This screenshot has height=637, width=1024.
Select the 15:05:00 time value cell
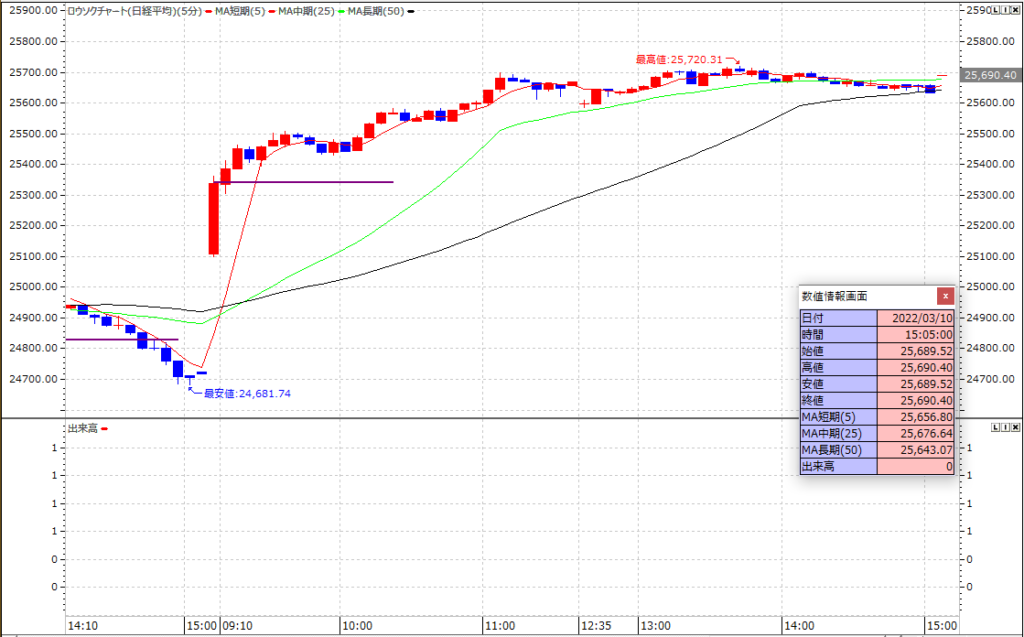tap(916, 335)
